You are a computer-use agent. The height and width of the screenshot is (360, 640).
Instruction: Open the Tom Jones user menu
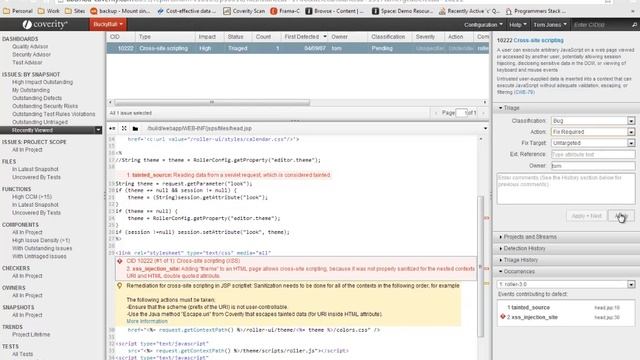click(x=550, y=25)
